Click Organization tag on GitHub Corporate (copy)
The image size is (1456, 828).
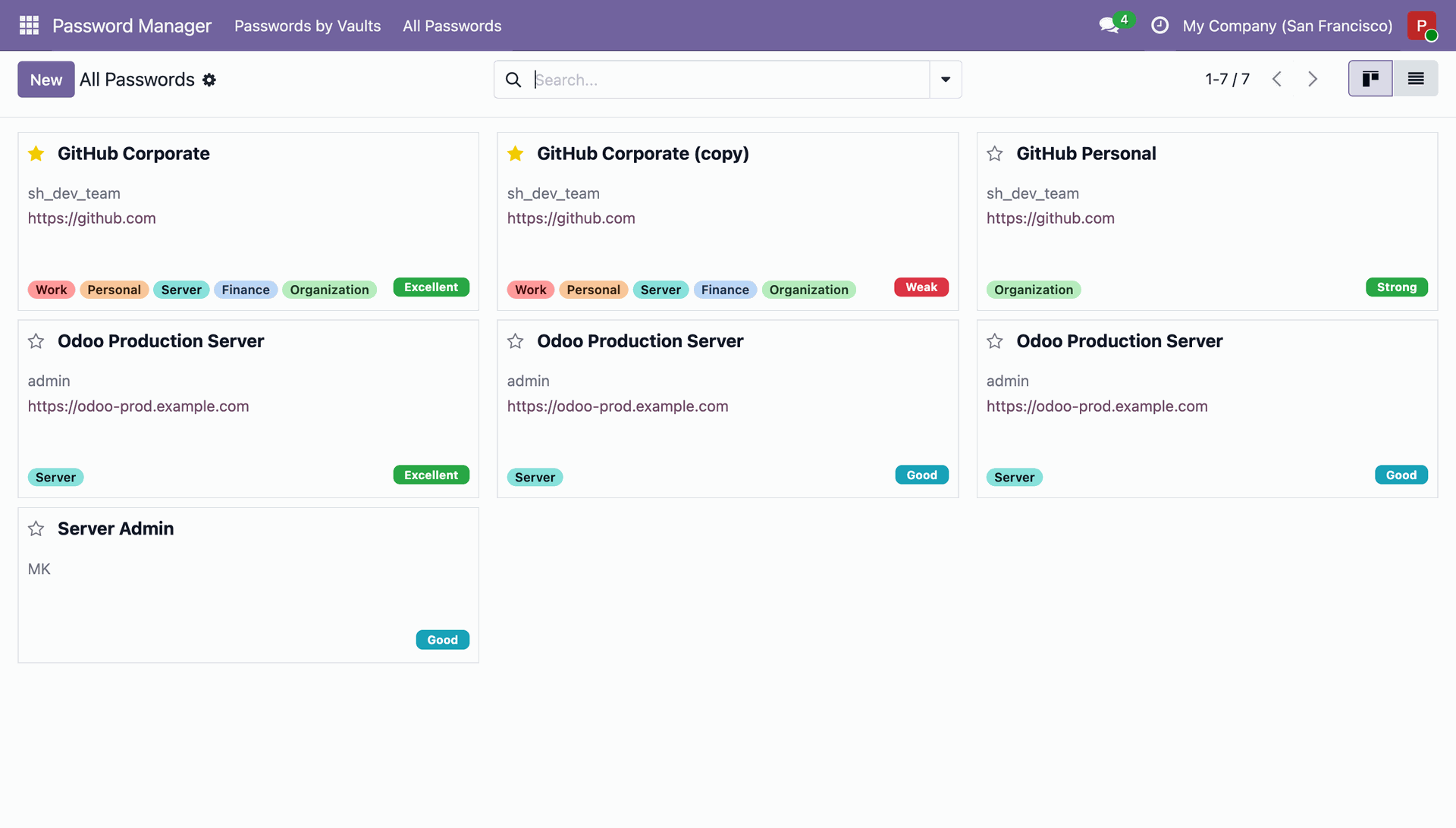[x=809, y=290]
